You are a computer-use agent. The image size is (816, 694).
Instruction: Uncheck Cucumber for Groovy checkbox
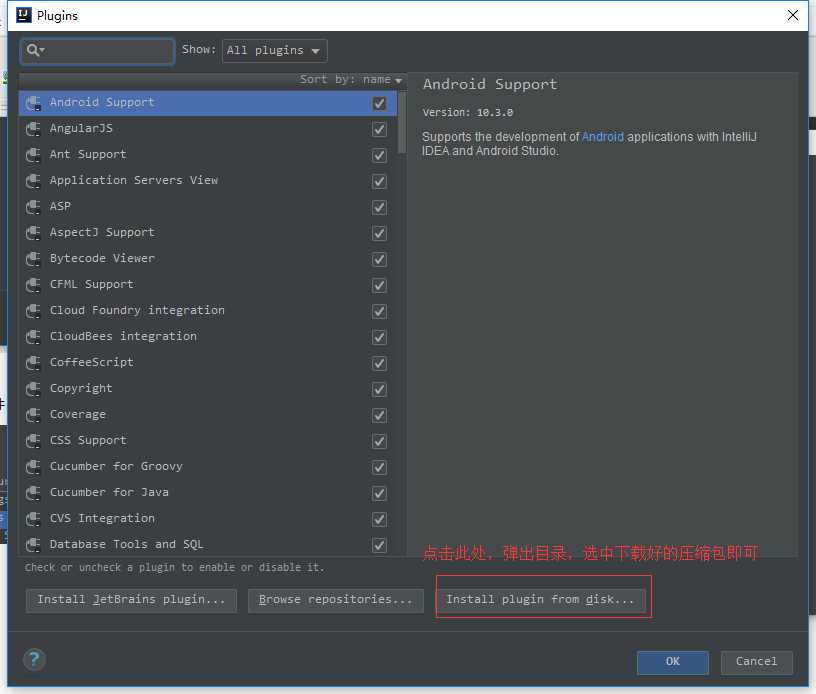tap(379, 467)
